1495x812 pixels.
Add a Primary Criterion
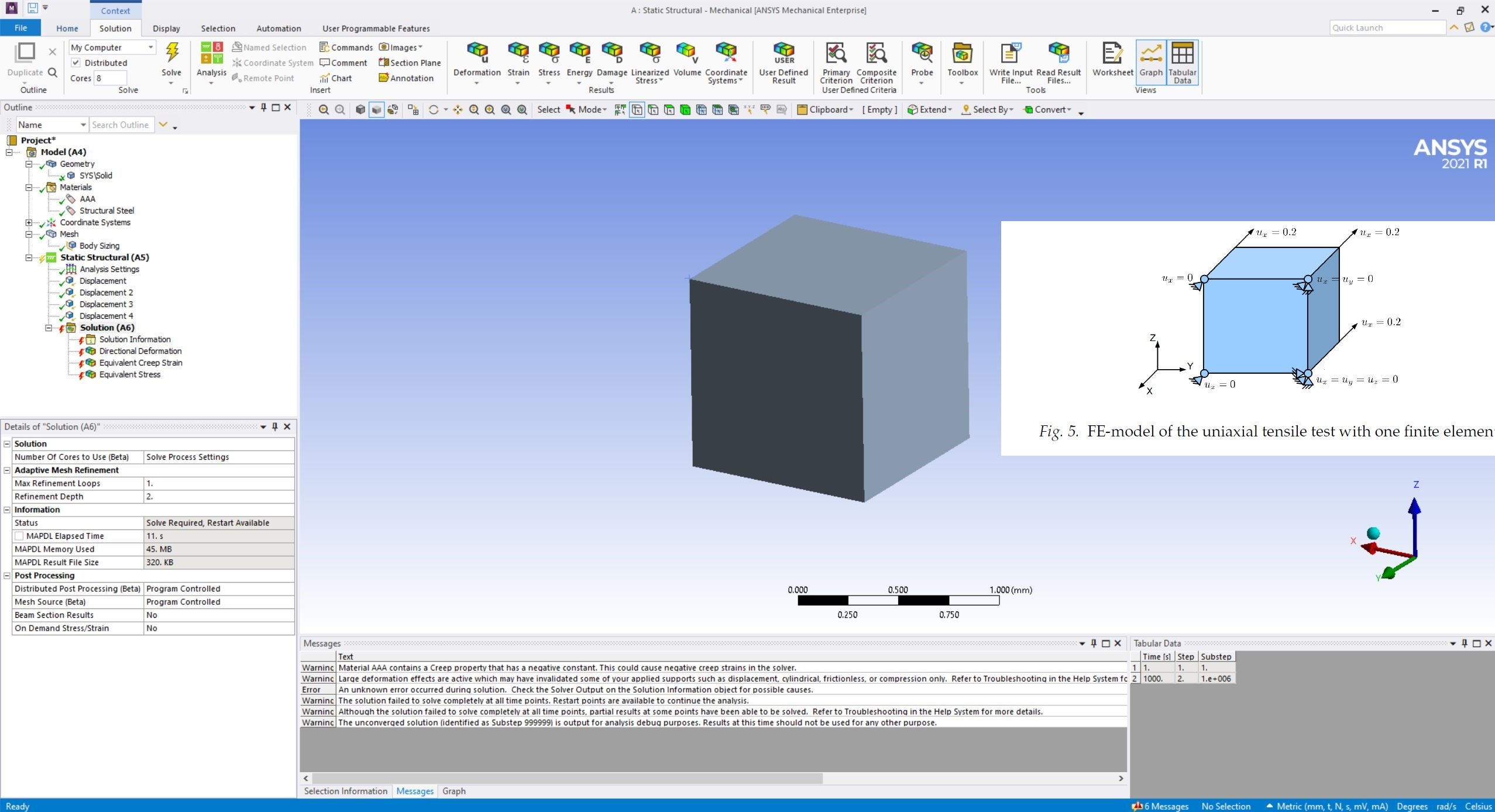pyautogui.click(x=836, y=63)
